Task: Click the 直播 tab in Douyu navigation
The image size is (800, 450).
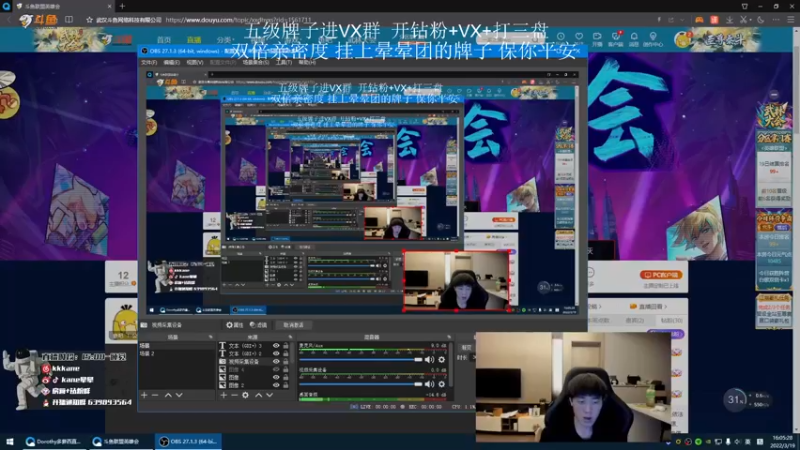Action: coord(194,40)
